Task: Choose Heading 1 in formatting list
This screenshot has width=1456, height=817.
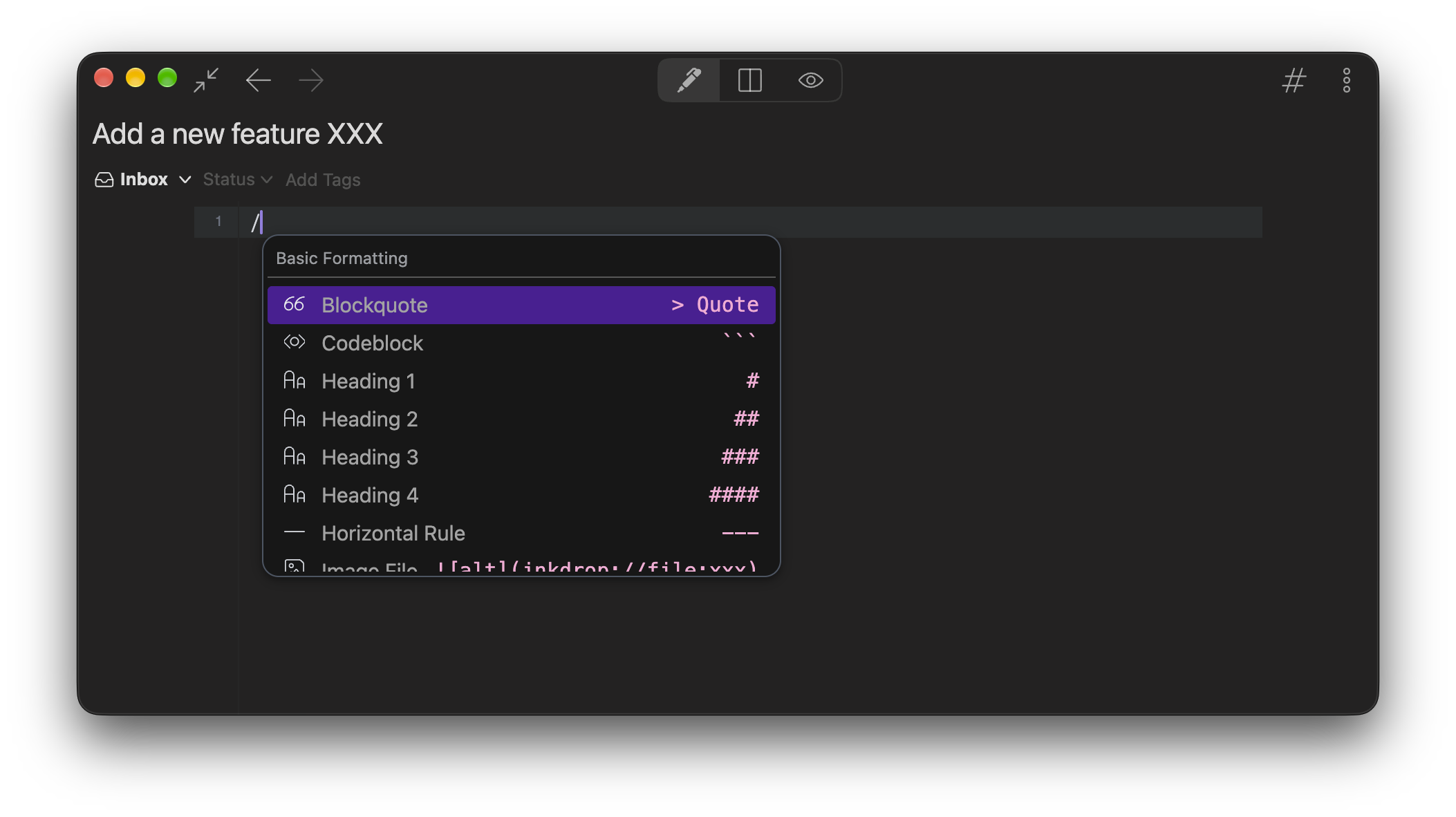Action: click(x=521, y=381)
